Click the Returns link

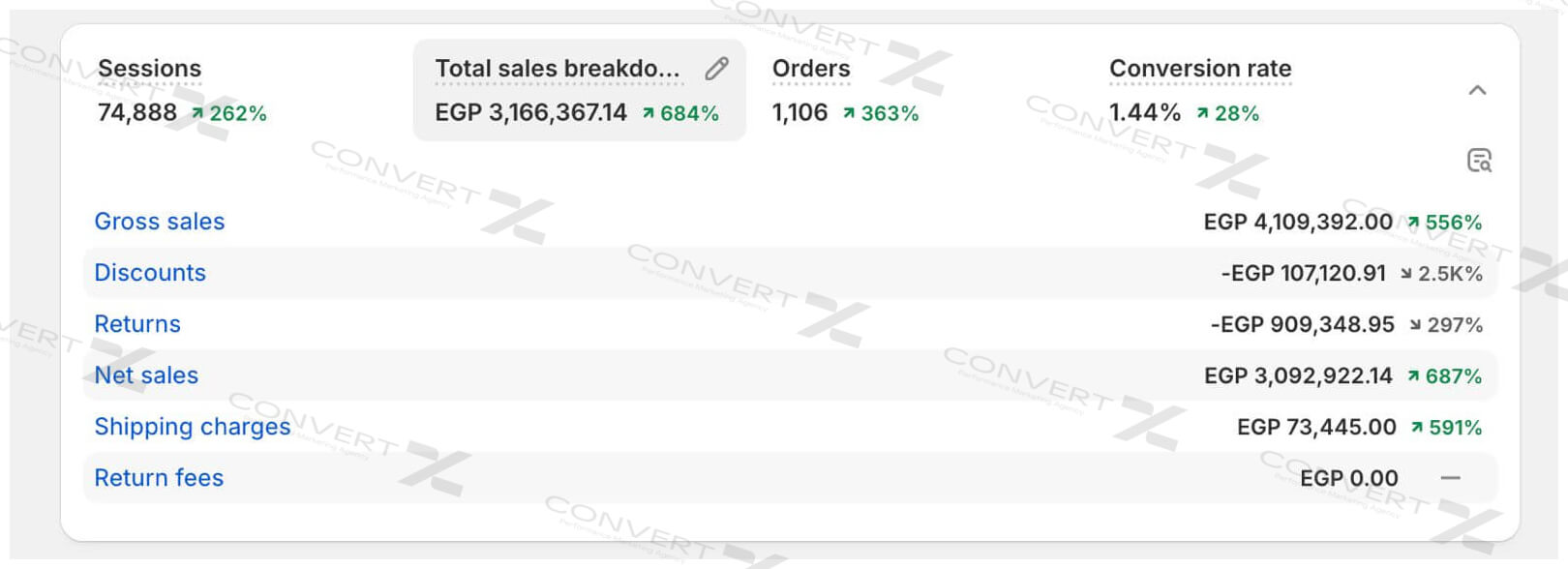pyautogui.click(x=137, y=324)
